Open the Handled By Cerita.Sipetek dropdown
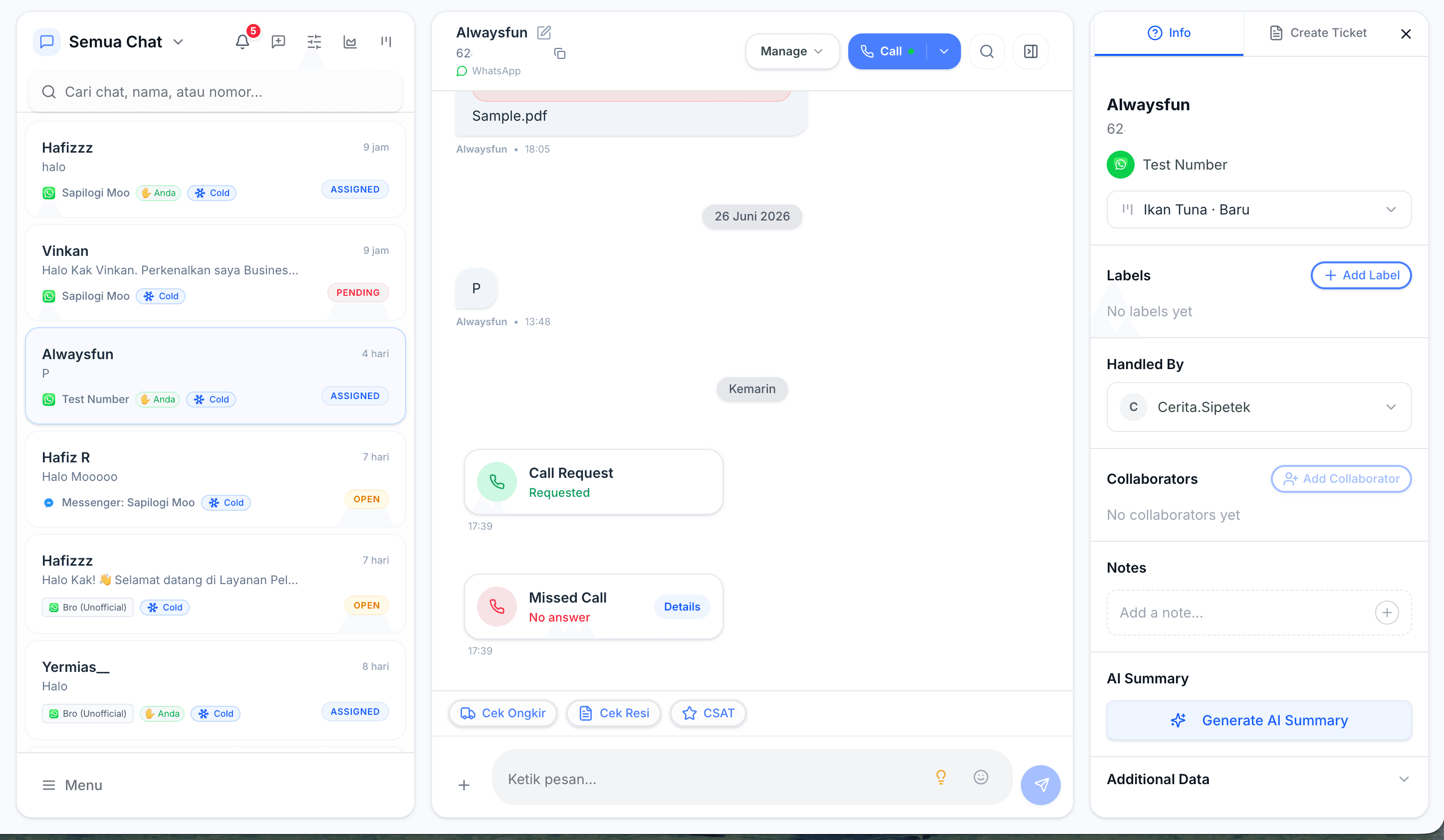This screenshot has height=840, width=1444. pyautogui.click(x=1259, y=407)
